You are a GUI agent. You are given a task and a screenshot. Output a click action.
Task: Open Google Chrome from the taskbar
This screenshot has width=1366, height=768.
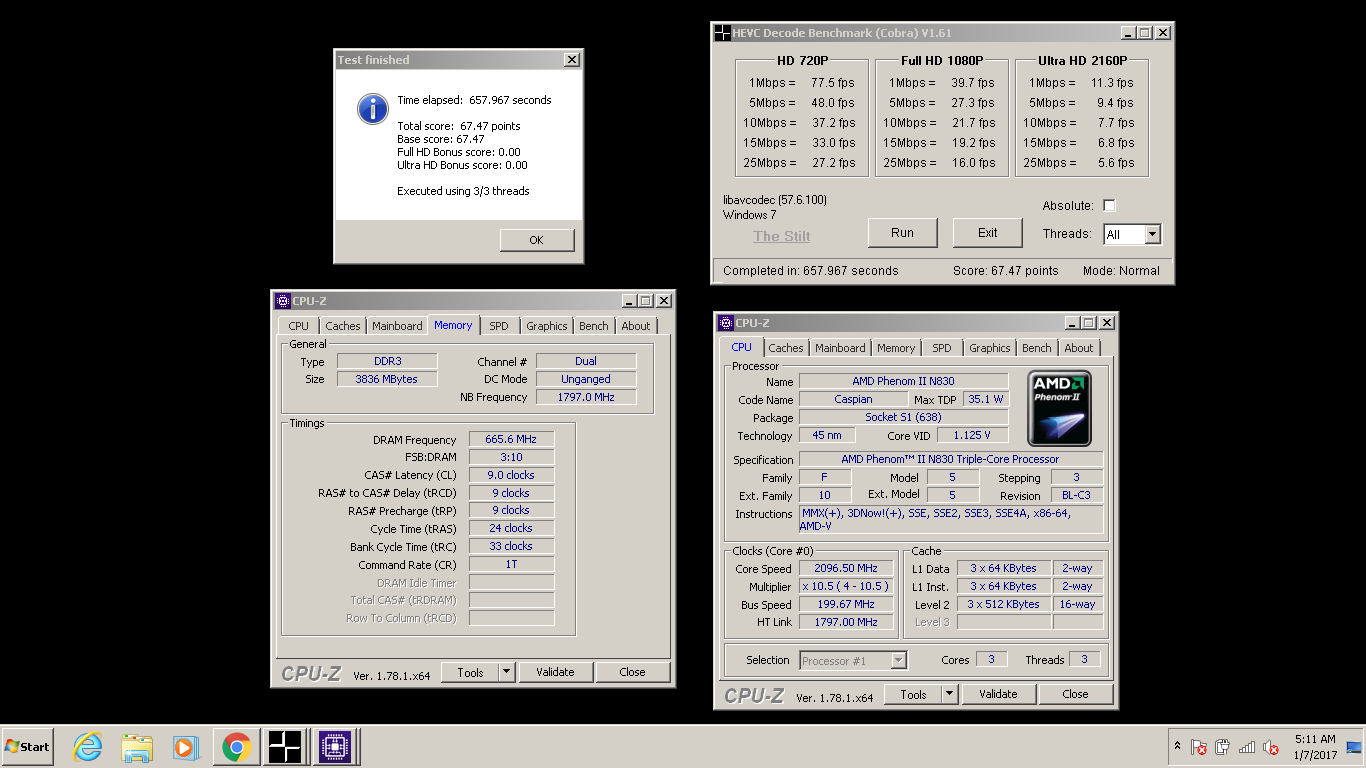point(236,747)
